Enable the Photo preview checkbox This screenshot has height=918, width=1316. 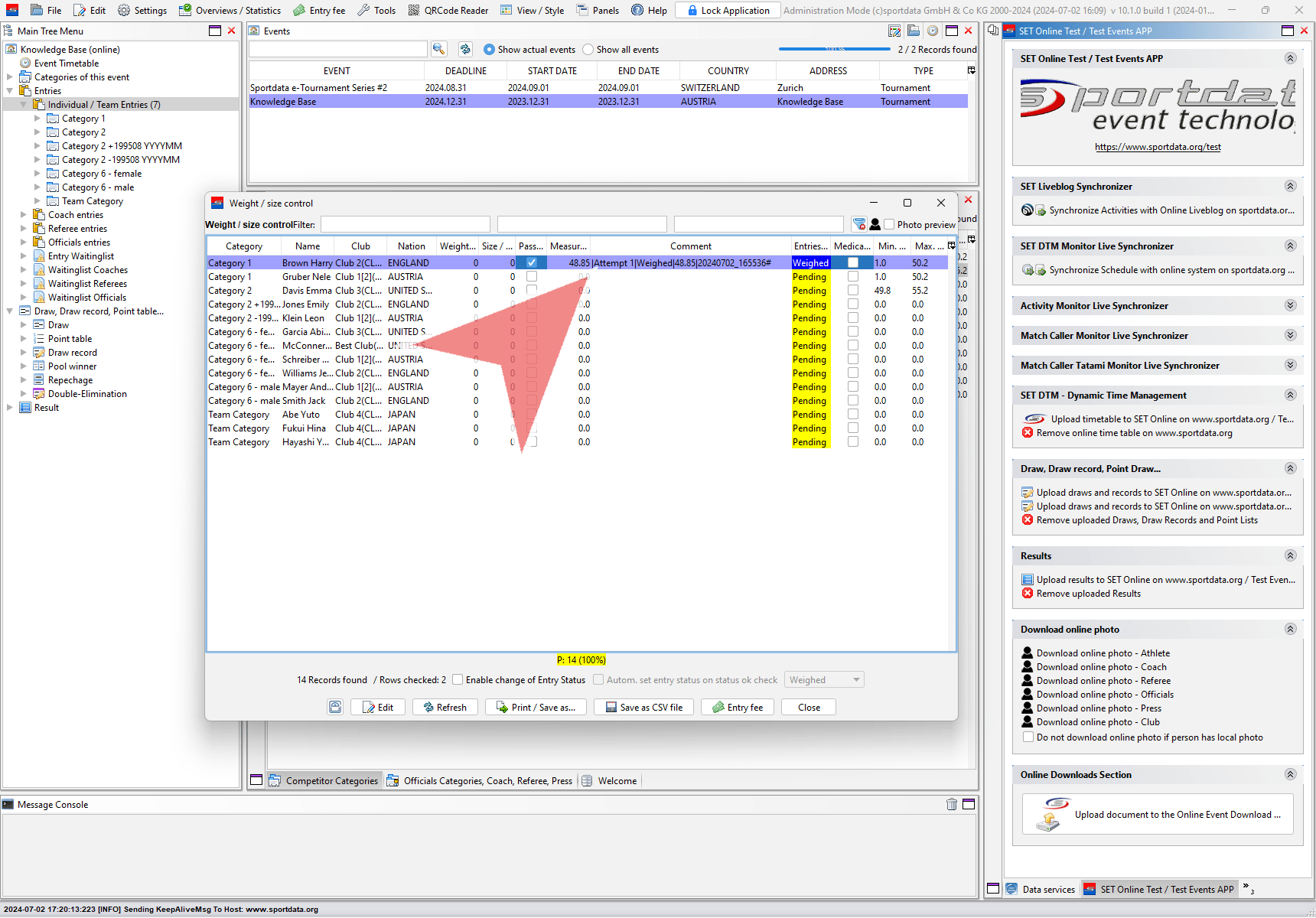(x=889, y=224)
